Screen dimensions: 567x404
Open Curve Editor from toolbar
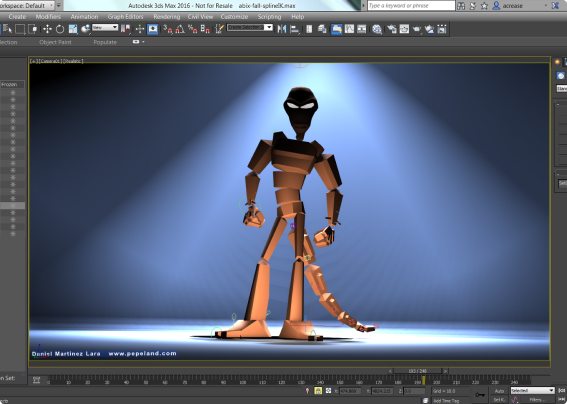click(349, 29)
